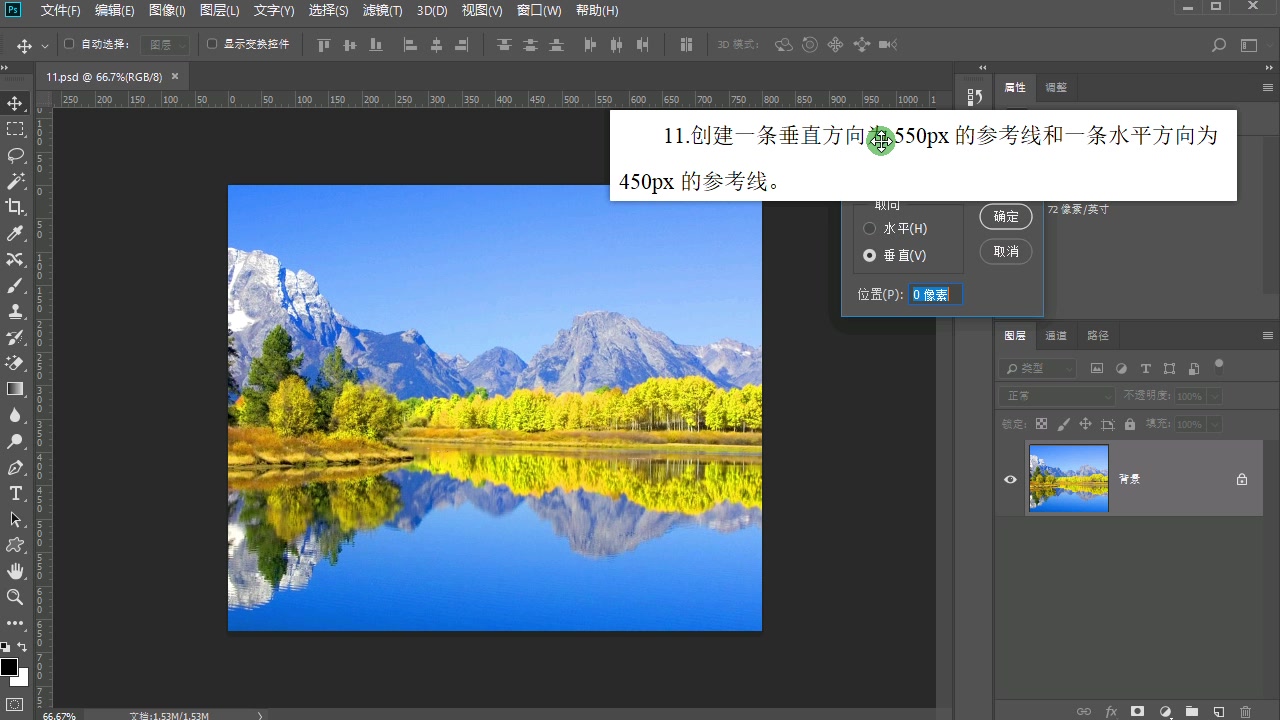Viewport: 1280px width, 720px height.
Task: Click the 位置(P) input field
Action: 935,295
